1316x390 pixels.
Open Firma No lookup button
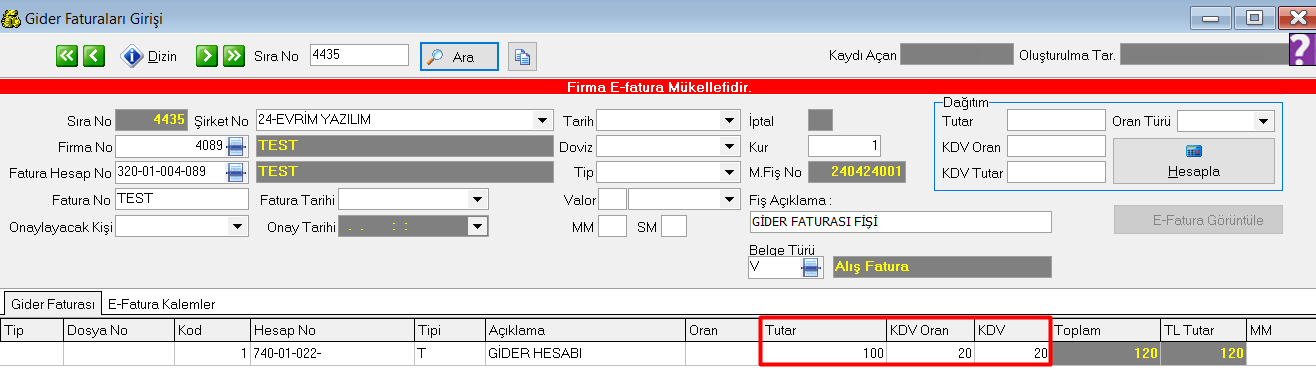pyautogui.click(x=237, y=146)
